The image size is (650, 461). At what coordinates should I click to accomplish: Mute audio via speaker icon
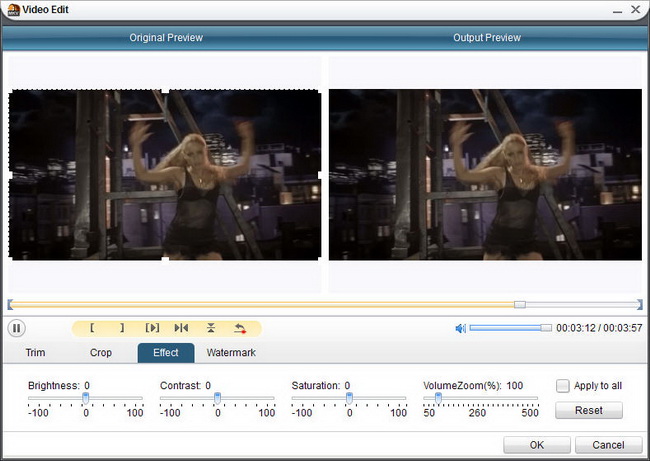pos(461,328)
